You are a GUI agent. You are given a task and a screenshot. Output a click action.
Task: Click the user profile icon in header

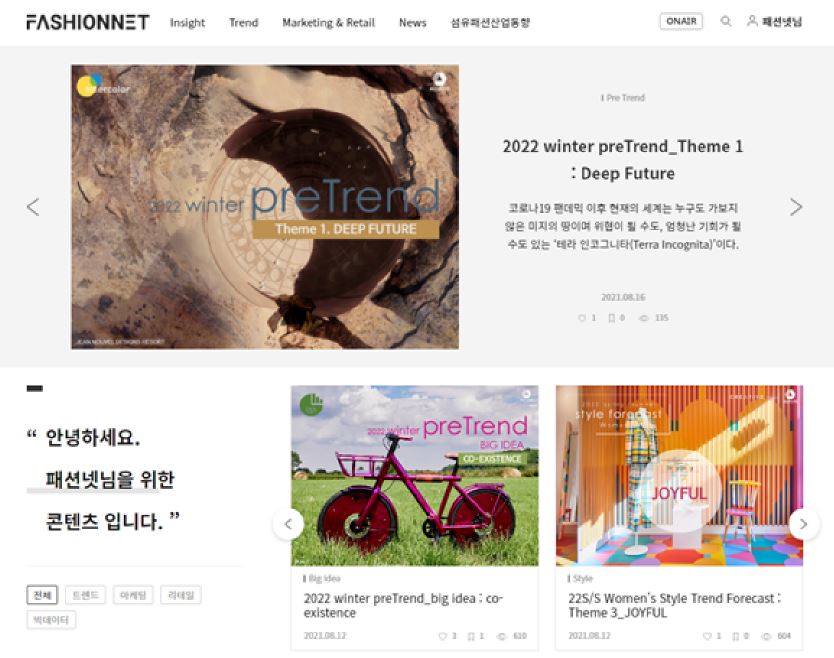point(752,21)
